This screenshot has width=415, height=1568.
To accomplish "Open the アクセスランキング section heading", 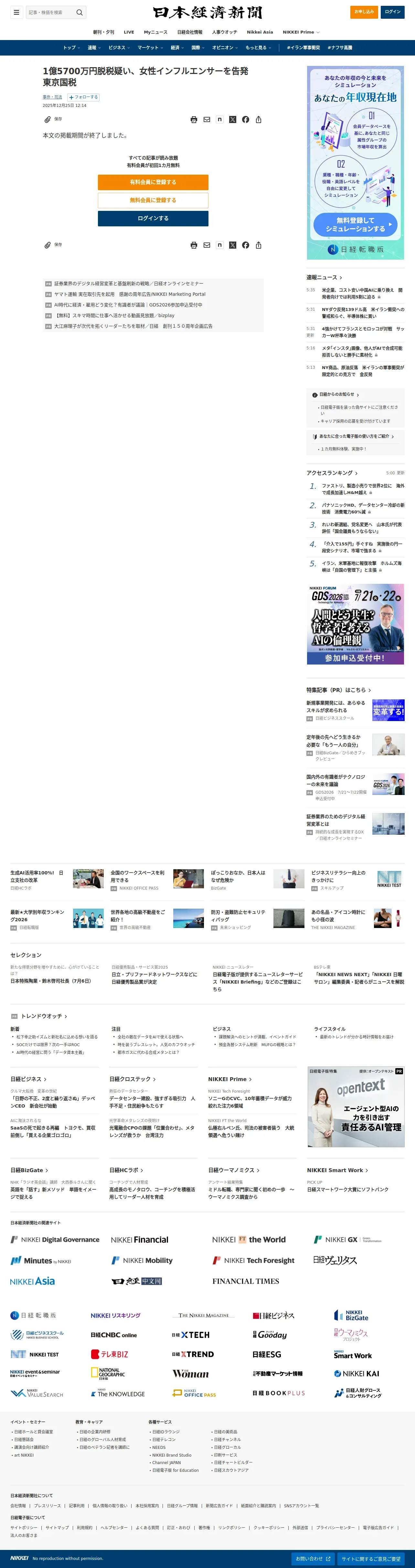I will 332,473.
